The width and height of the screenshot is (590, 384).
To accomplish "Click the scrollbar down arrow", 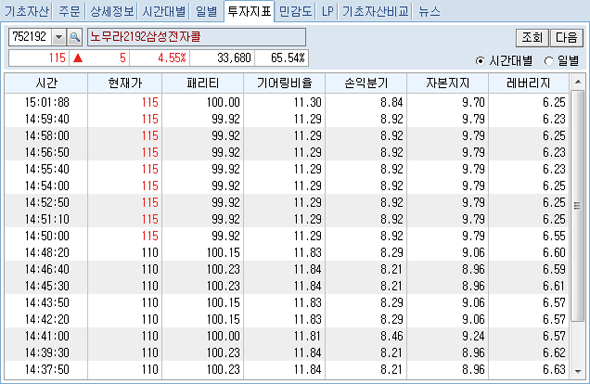I will click(x=578, y=372).
